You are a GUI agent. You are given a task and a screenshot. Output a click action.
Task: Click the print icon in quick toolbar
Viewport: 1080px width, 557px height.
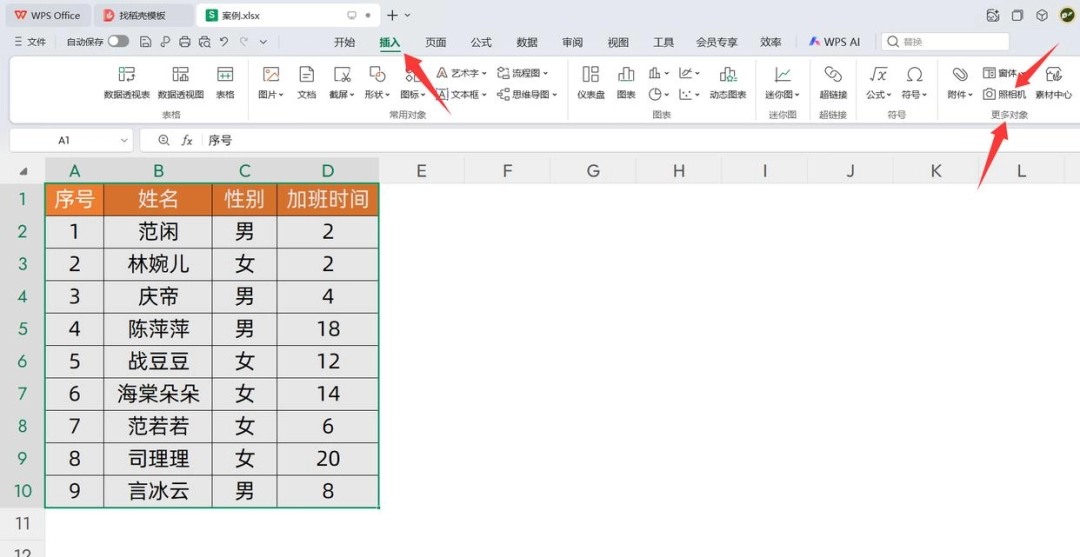coord(185,42)
